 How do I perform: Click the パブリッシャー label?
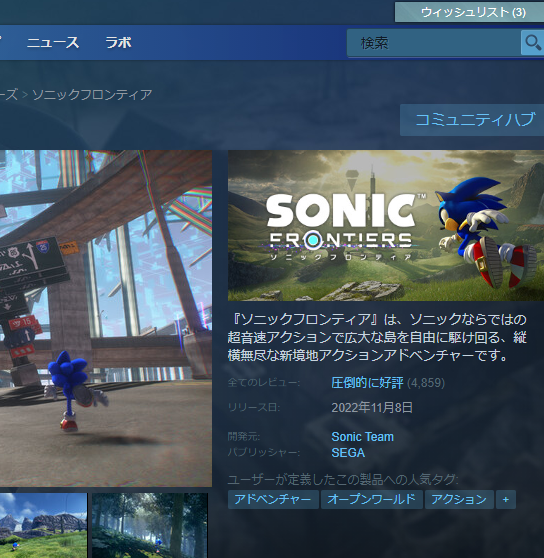pyautogui.click(x=264, y=453)
